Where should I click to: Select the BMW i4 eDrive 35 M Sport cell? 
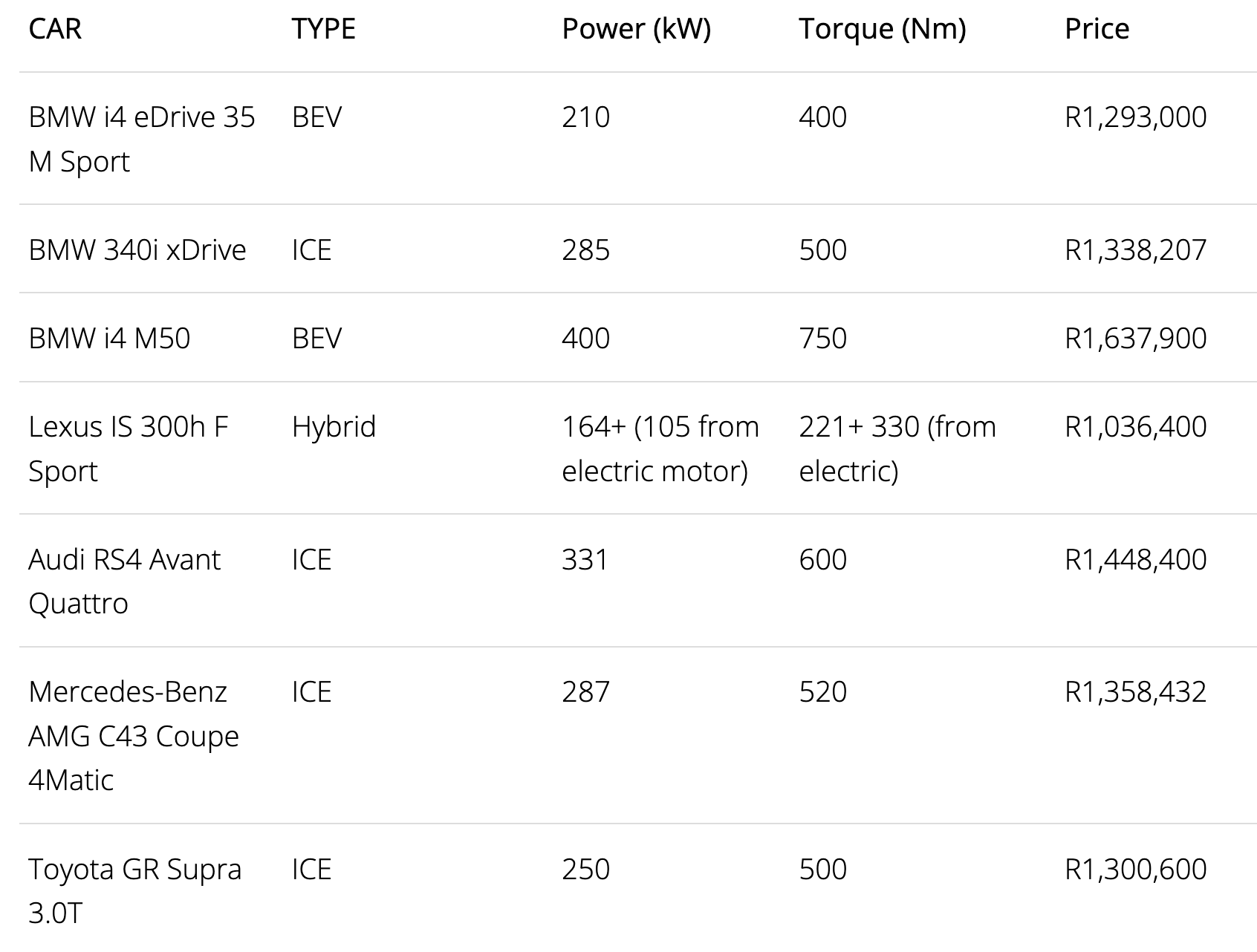pos(141,139)
